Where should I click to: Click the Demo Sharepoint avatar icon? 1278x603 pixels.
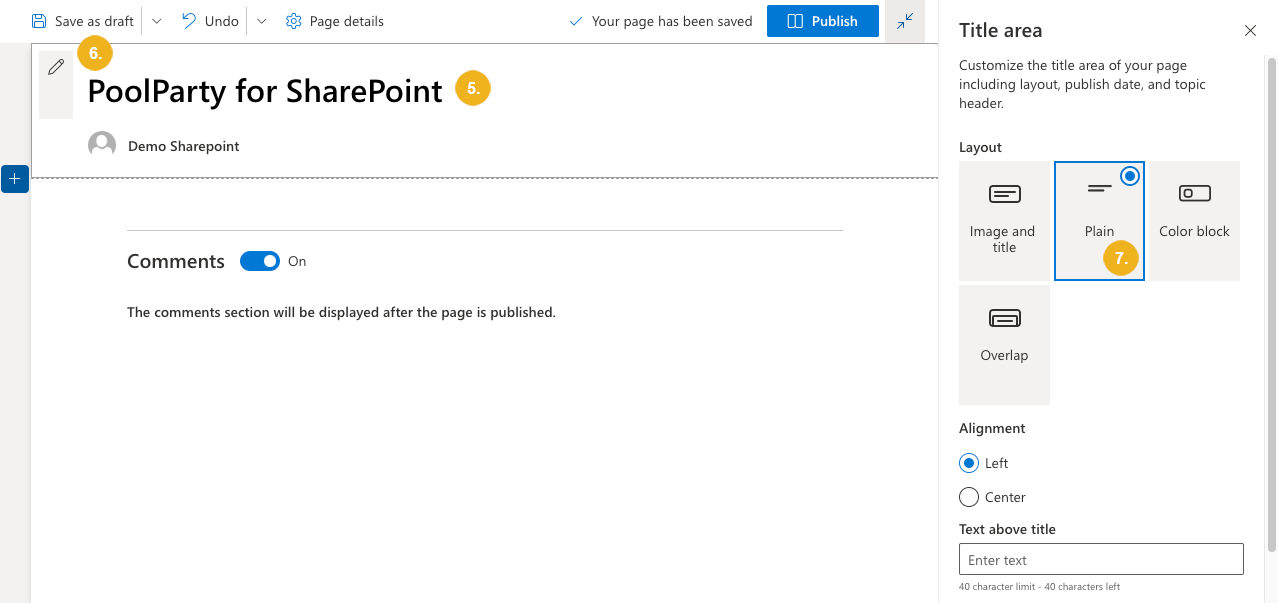pyautogui.click(x=102, y=146)
